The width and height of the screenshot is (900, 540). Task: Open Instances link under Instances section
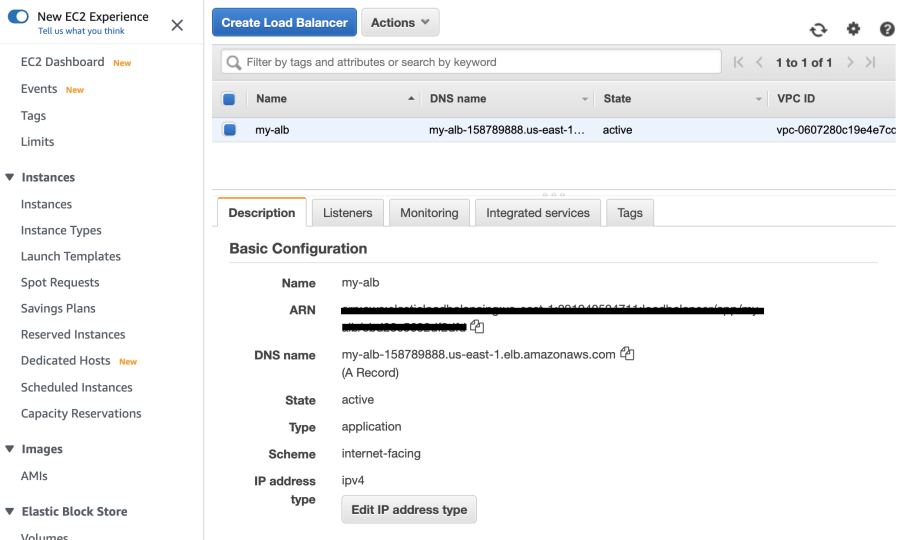pyautogui.click(x=46, y=204)
